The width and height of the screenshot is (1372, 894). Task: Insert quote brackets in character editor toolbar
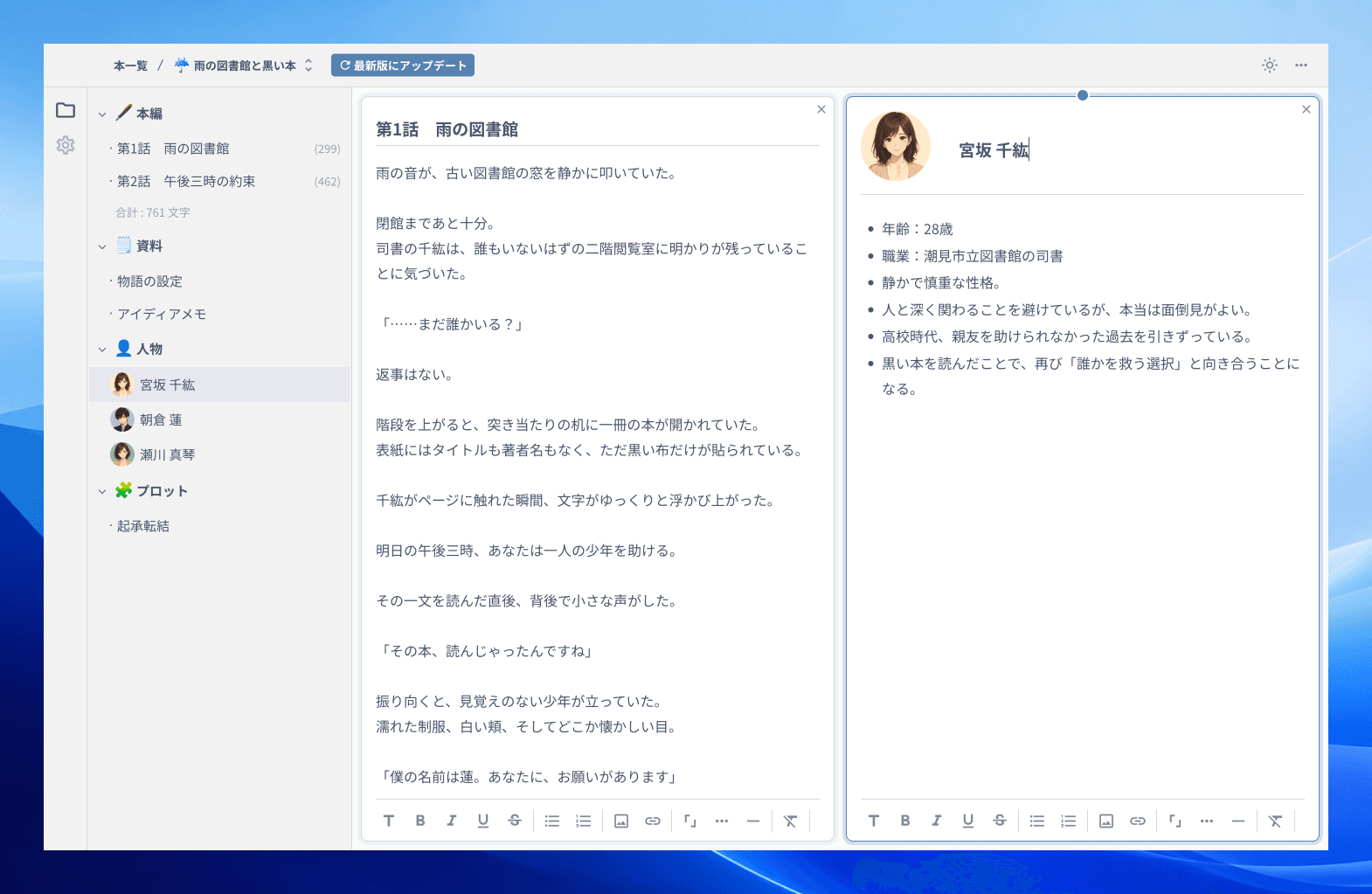pos(1175,821)
